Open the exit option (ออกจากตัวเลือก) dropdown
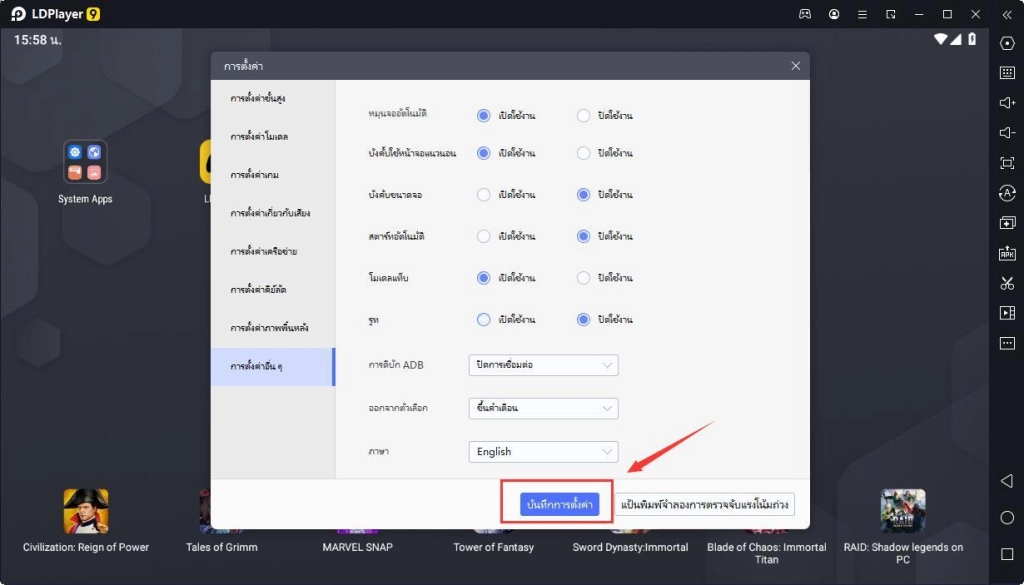The width and height of the screenshot is (1024, 585). point(543,408)
